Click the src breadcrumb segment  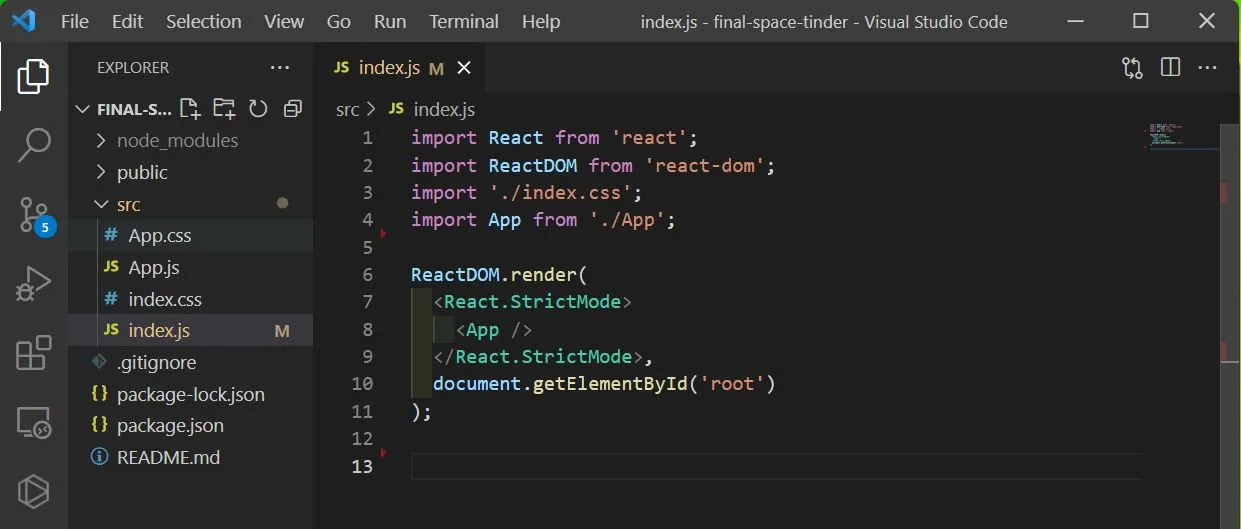pyautogui.click(x=347, y=109)
